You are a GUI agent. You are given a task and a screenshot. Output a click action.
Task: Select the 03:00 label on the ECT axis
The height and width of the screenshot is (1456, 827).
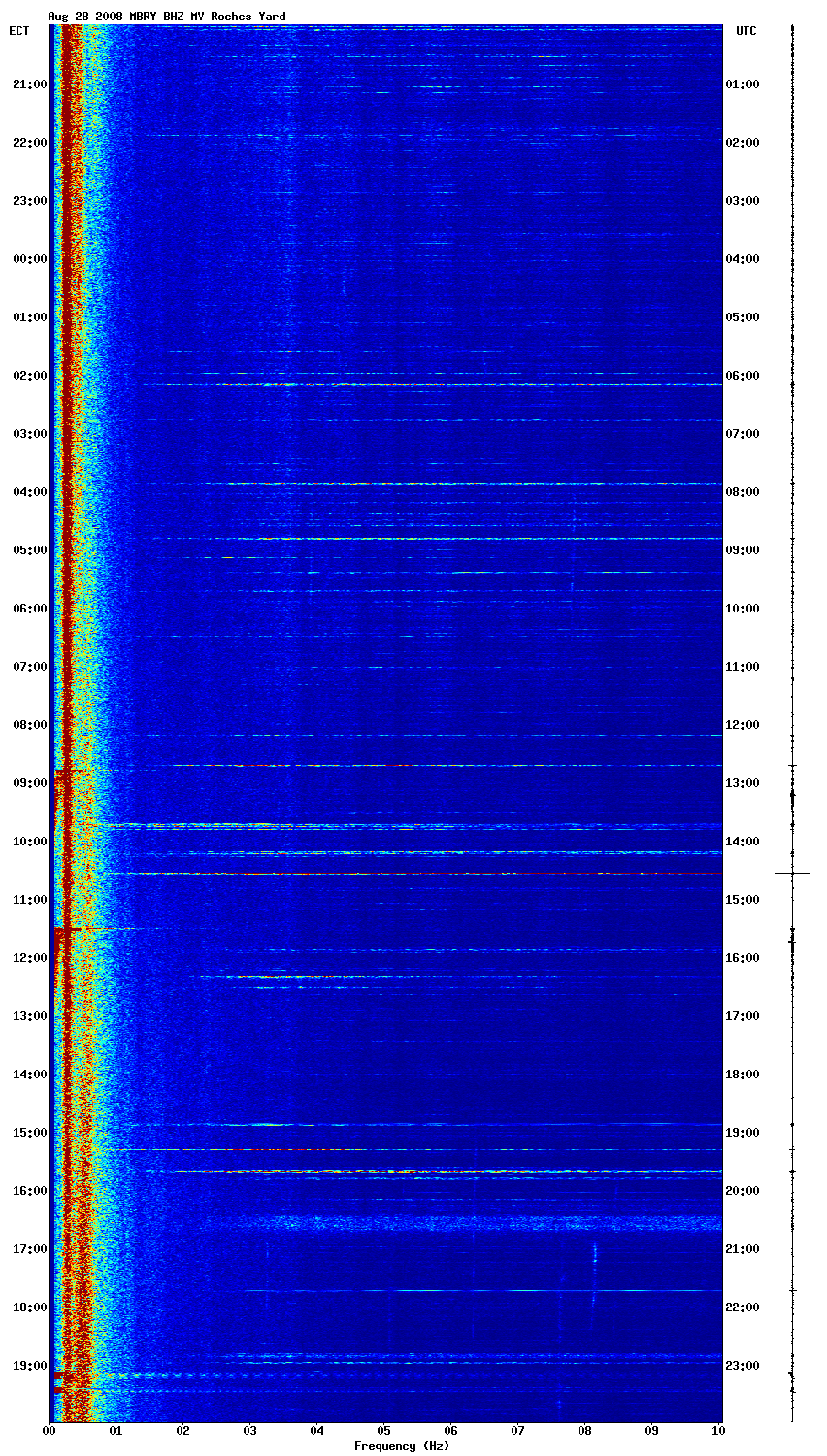pyautogui.click(x=30, y=434)
